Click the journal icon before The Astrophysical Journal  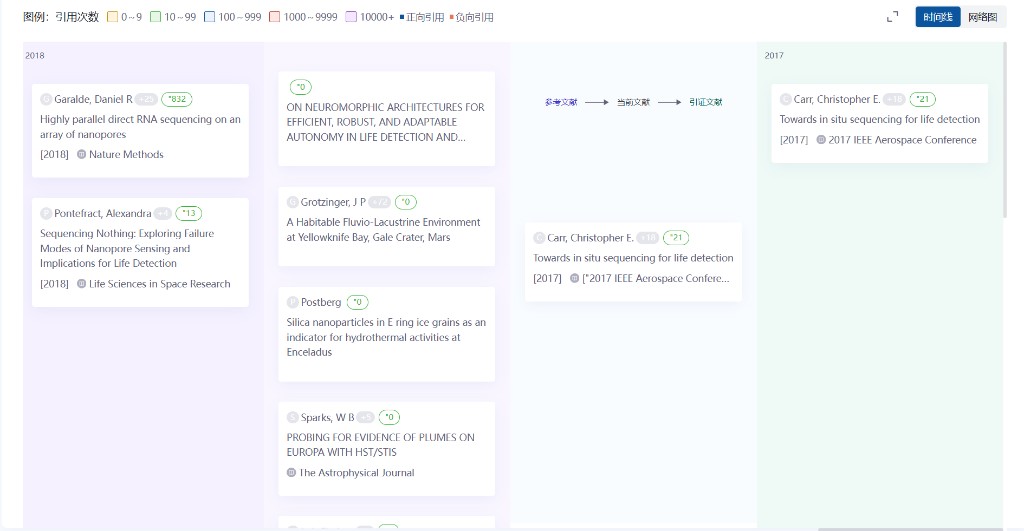[x=292, y=473]
